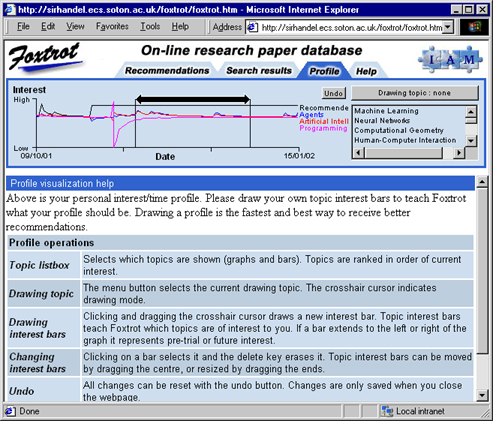Screen dimensions: 493x421
Task: Click the status bar page icon
Action: (x=10, y=411)
